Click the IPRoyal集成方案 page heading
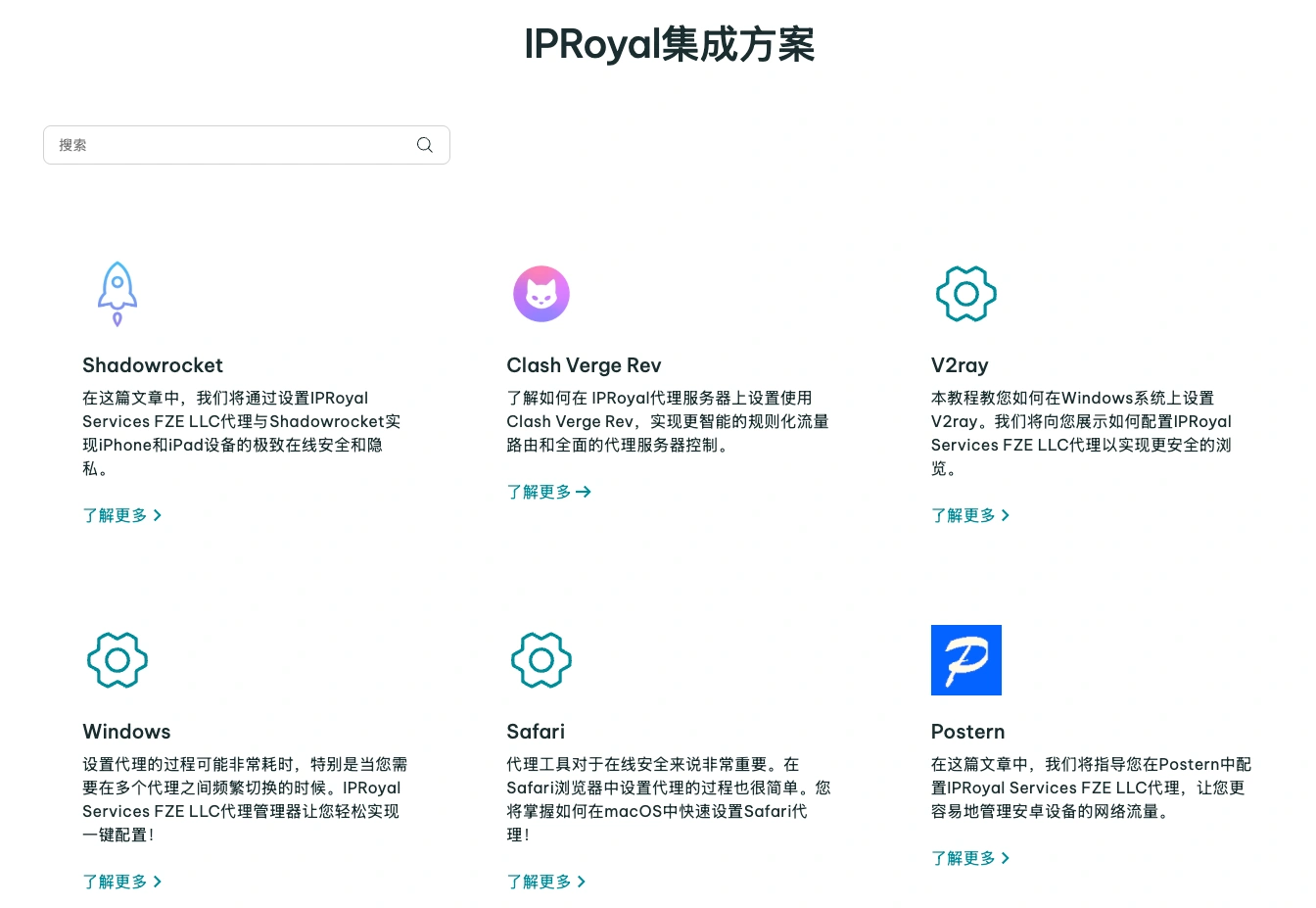 670,44
